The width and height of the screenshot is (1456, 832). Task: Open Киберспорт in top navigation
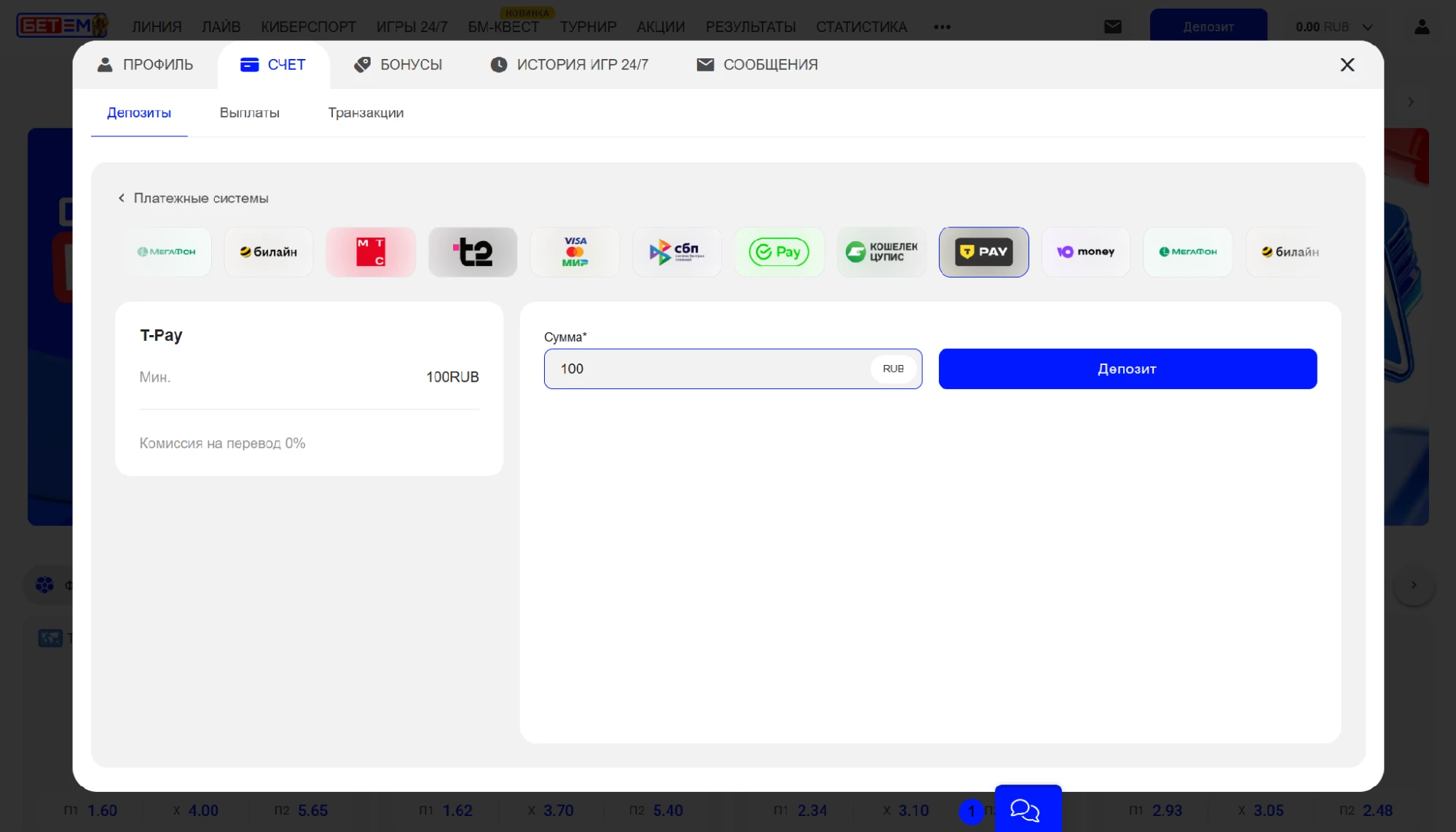click(309, 27)
